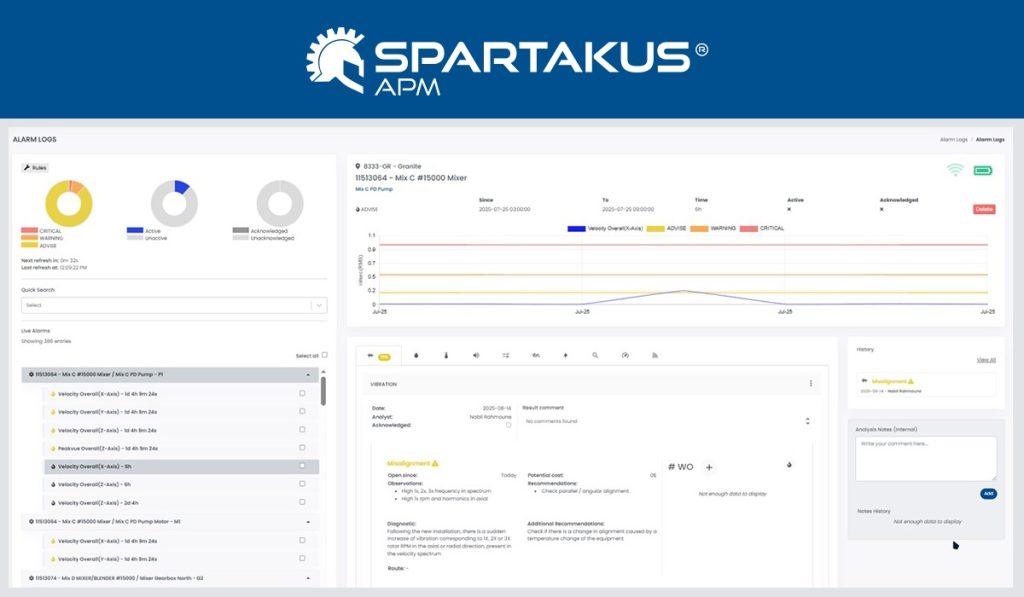1024x597 pixels.
Task: Click the gear icon on PD Pump Motor - M1 row
Action: [31, 522]
